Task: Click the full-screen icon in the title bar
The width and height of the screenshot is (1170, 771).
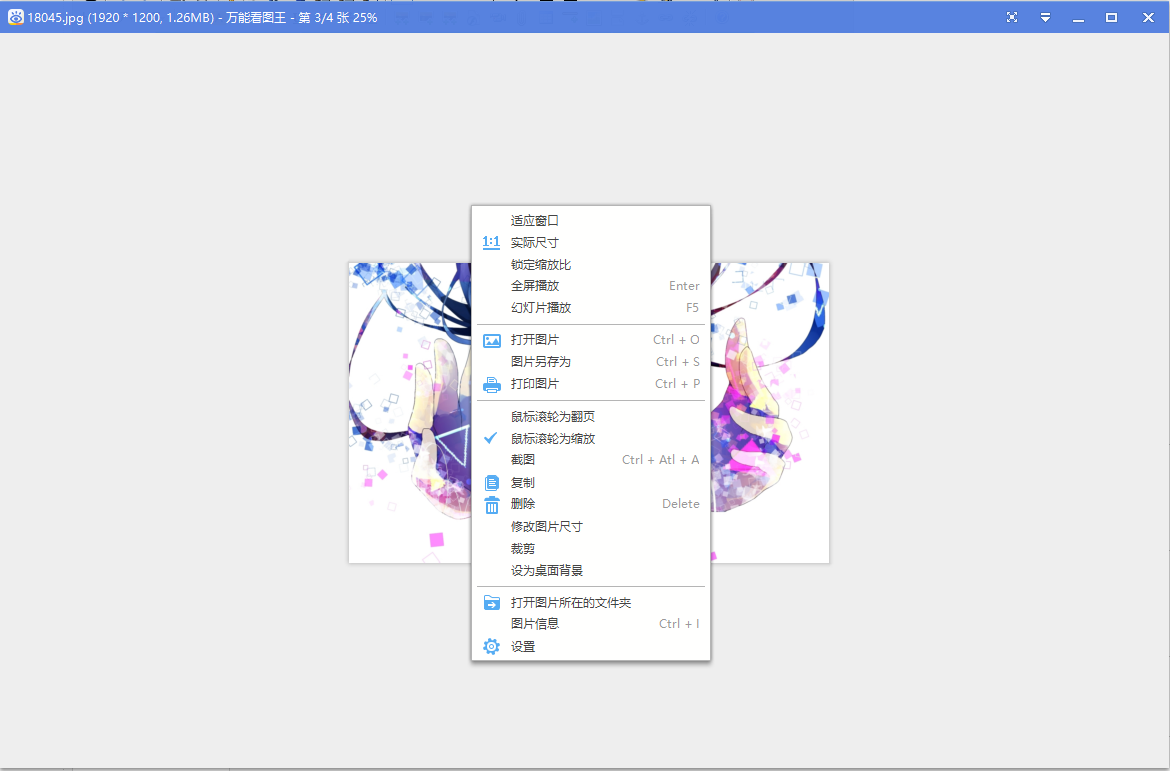Action: (x=1012, y=17)
